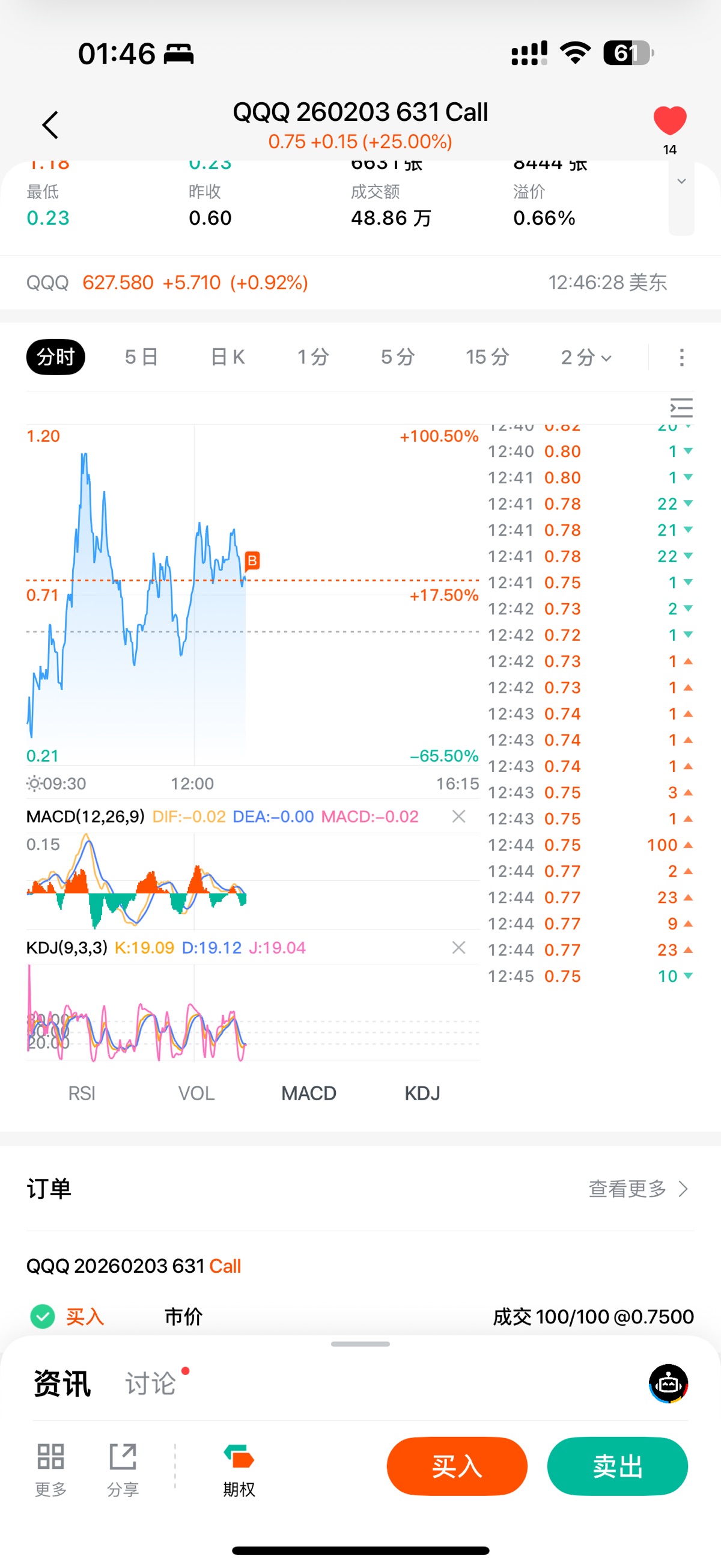Close the KDJ indicator panel
Image resolution: width=721 pixels, height=1568 pixels.
(459, 947)
